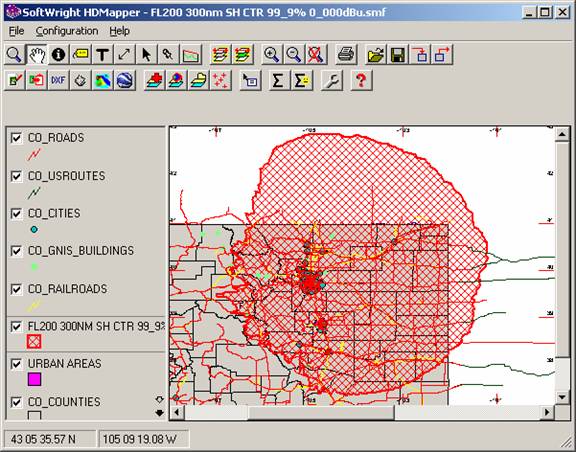Click the magenta URBAN AREAS swatch
The width and height of the screenshot is (576, 452).
click(x=34, y=379)
